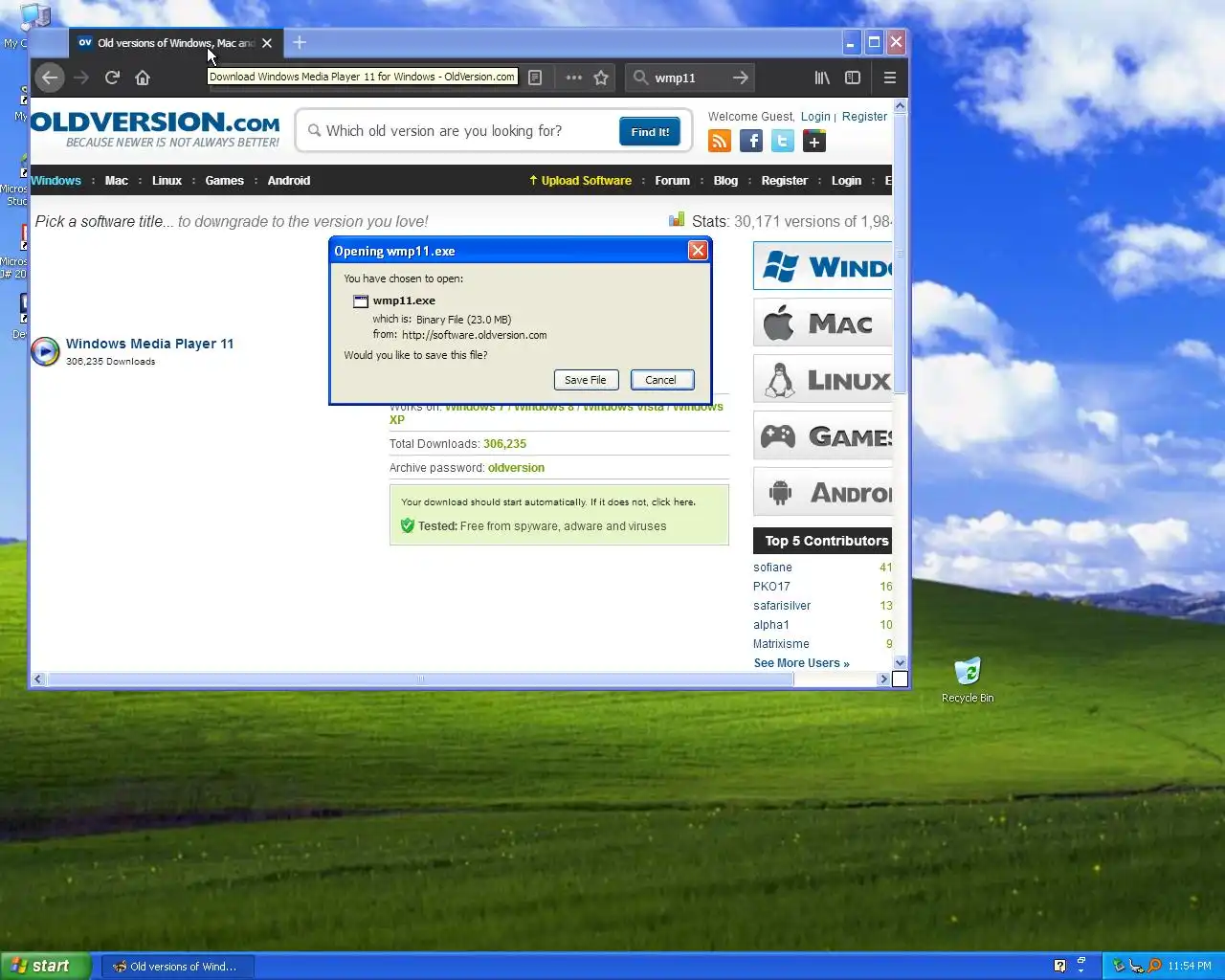
Task: Go back with the browser back arrow
Action: tap(50, 78)
